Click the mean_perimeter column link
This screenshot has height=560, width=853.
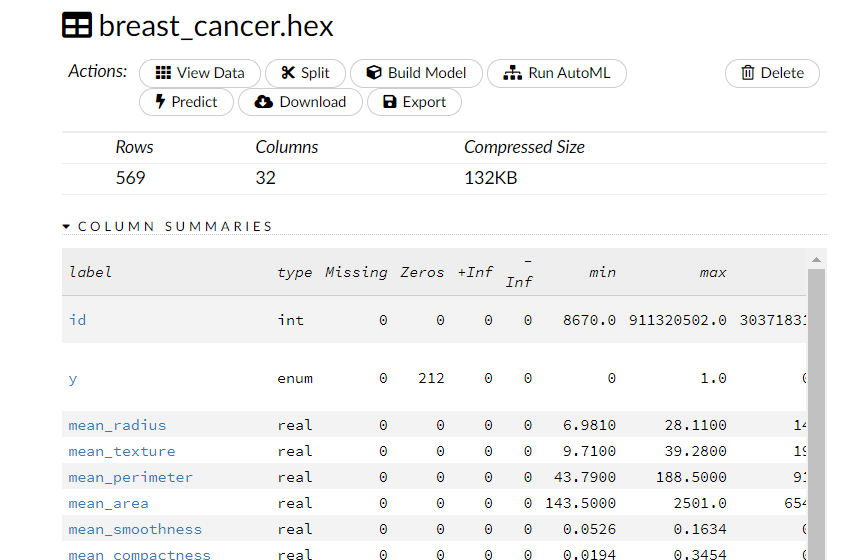tap(130, 477)
